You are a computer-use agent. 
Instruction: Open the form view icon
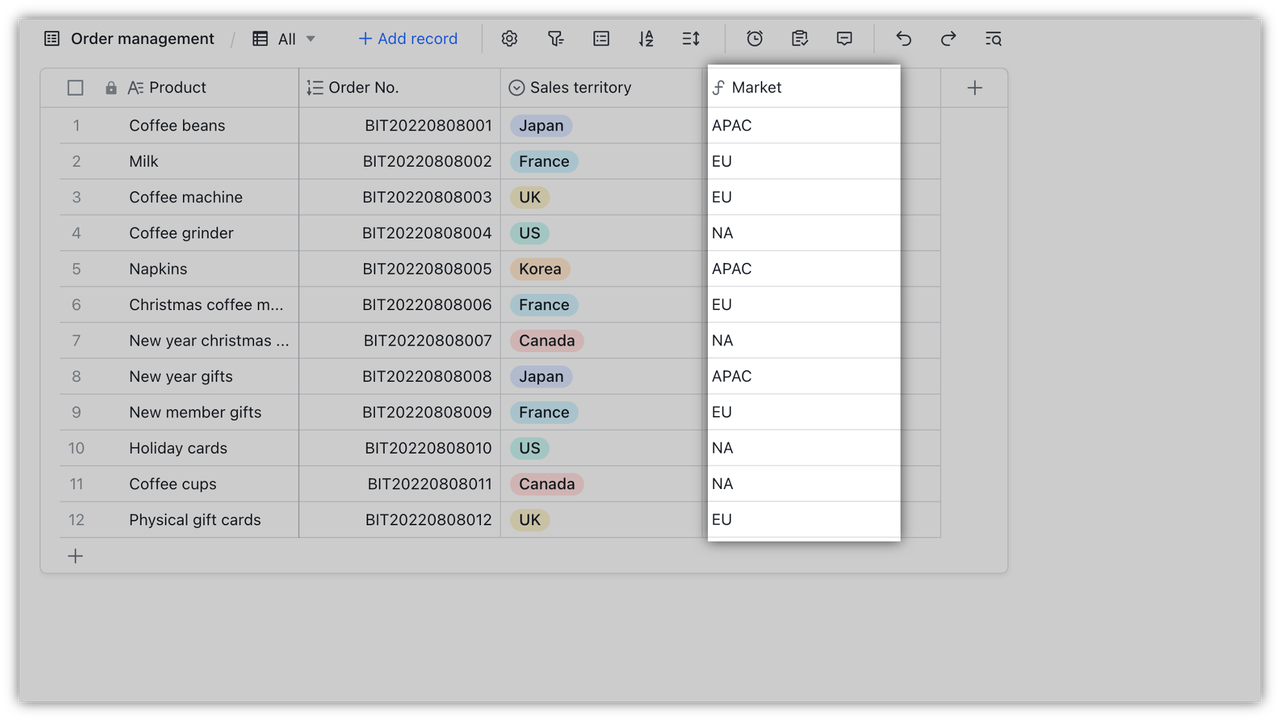point(799,38)
